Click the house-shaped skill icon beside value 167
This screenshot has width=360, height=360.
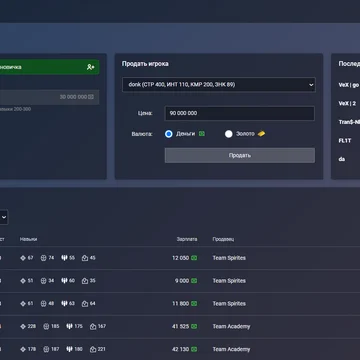[x=93, y=326]
